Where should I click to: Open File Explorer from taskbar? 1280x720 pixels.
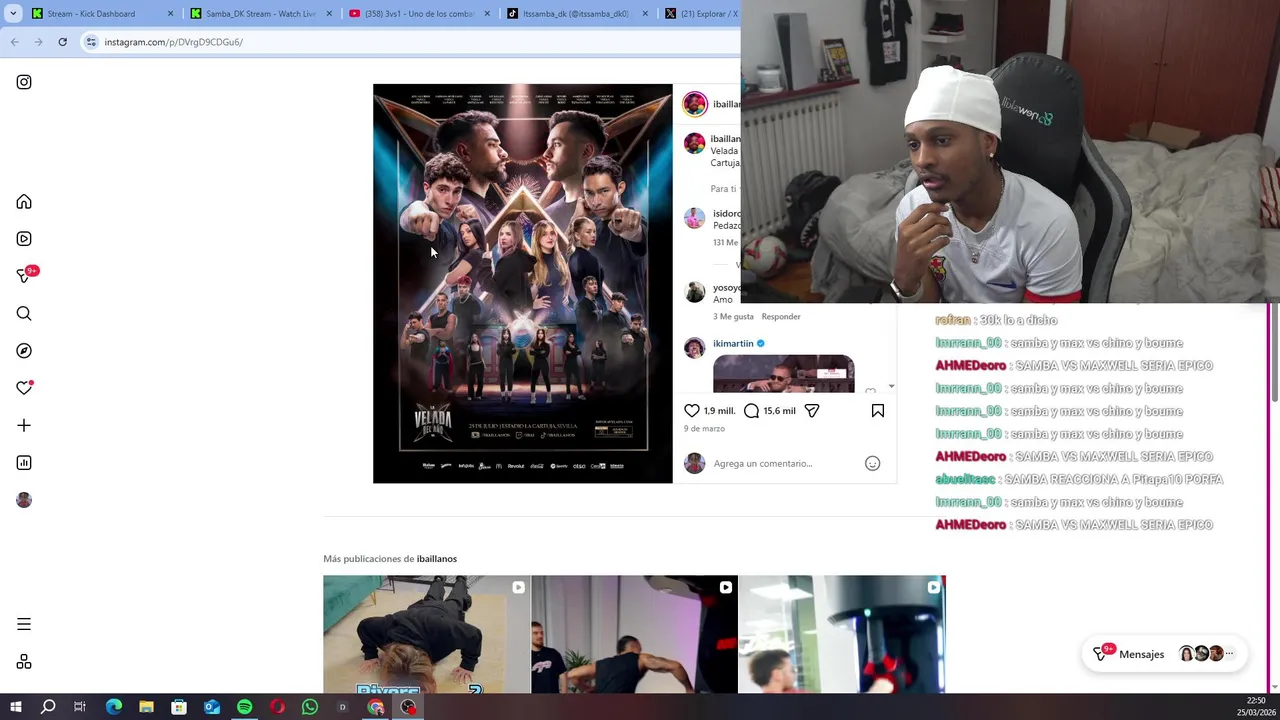point(146,707)
